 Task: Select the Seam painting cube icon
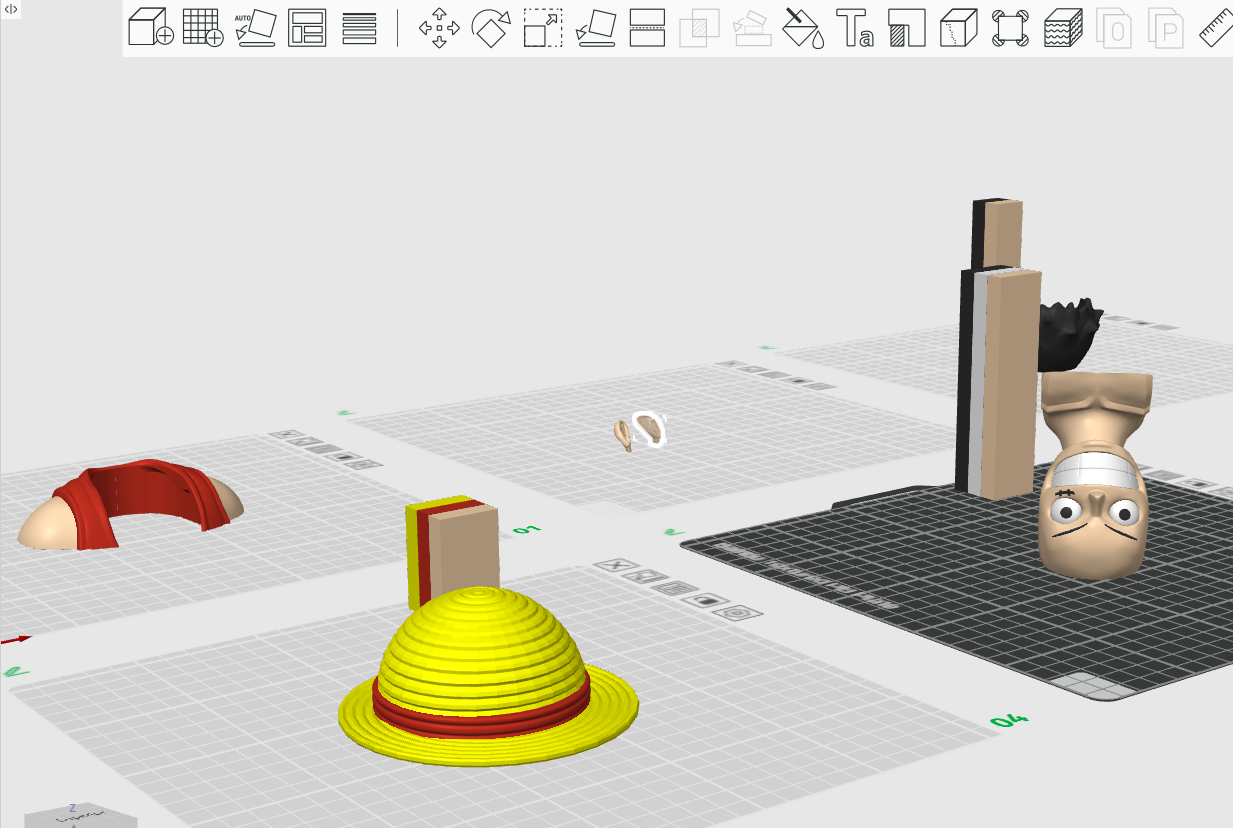[x=958, y=28]
